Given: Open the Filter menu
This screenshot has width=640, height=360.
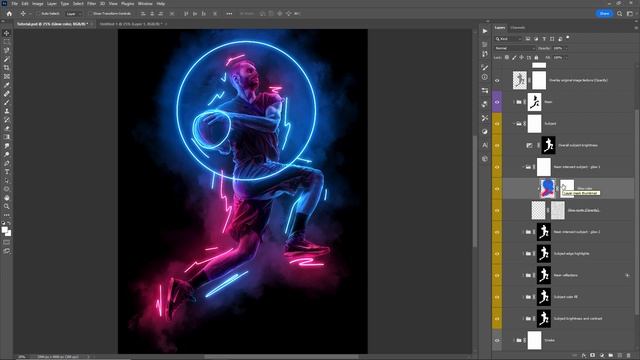Looking at the screenshot, I should [91, 4].
